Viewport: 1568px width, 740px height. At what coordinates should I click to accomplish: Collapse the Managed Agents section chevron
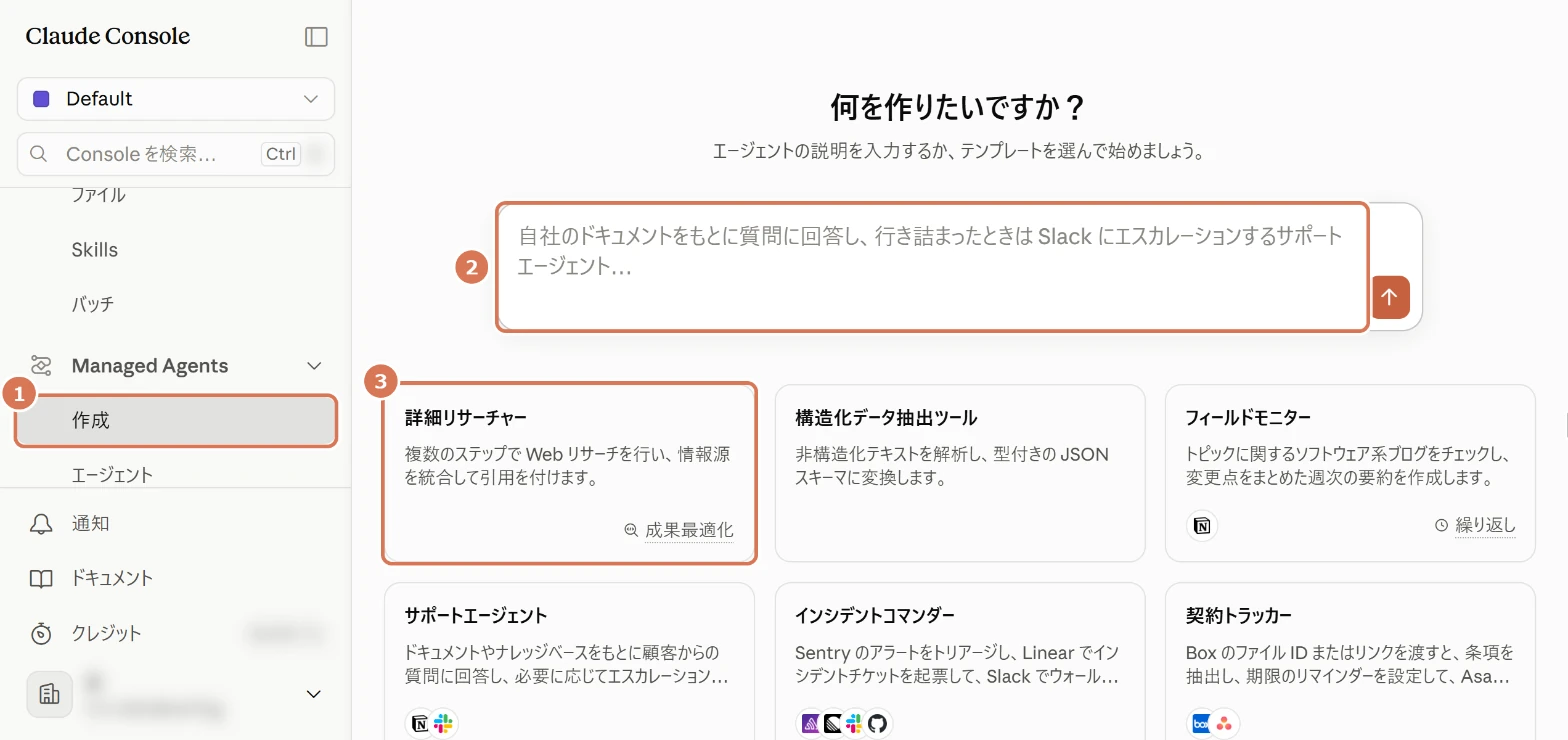coord(314,366)
